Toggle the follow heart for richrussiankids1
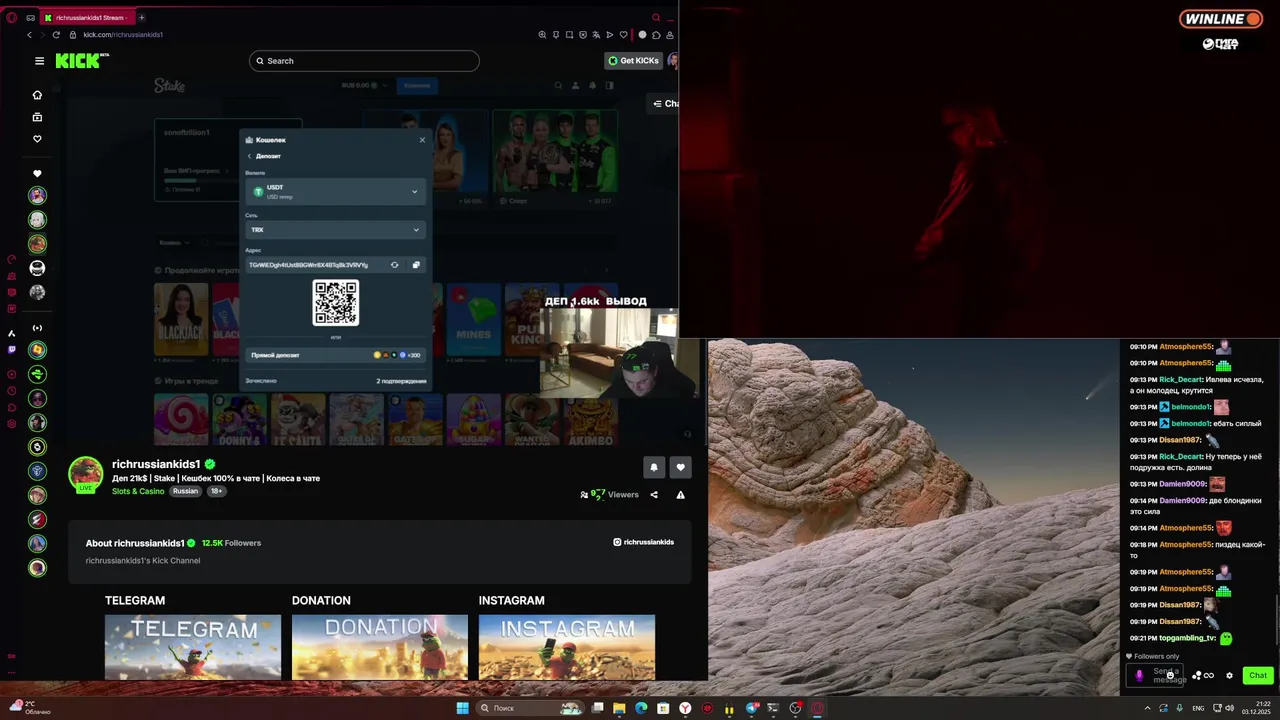 click(x=680, y=467)
